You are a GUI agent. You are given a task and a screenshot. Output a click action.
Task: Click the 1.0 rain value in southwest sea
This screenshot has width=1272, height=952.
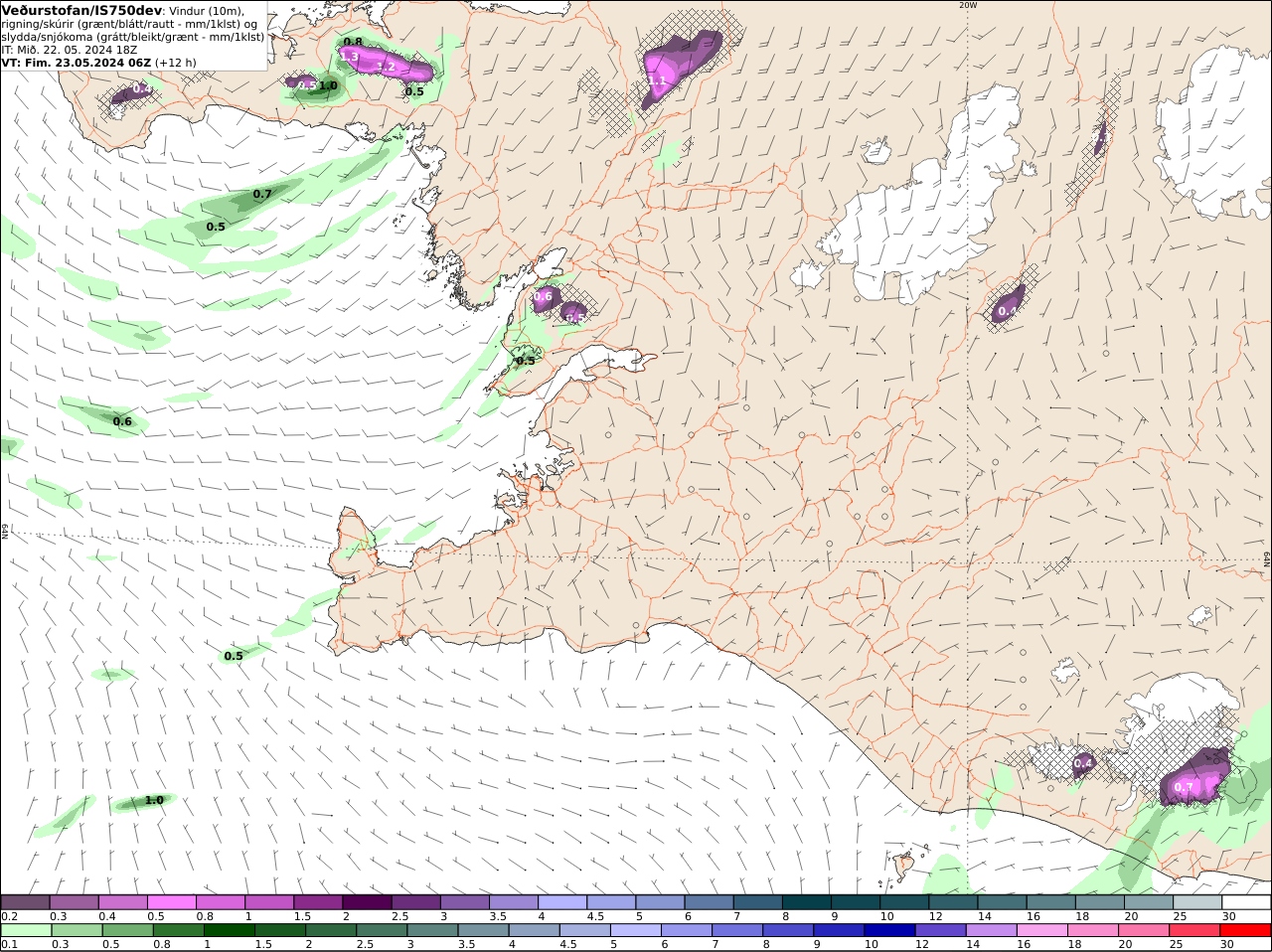(154, 800)
